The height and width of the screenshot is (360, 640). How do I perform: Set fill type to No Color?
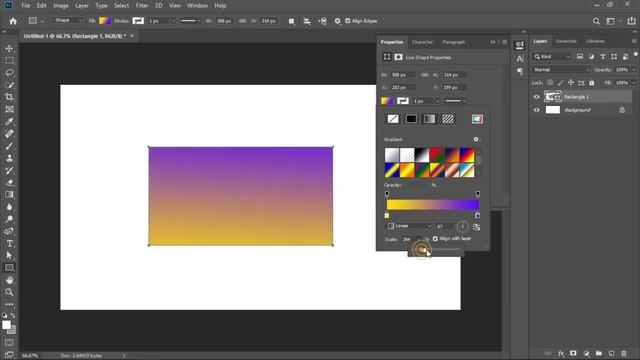[393, 119]
